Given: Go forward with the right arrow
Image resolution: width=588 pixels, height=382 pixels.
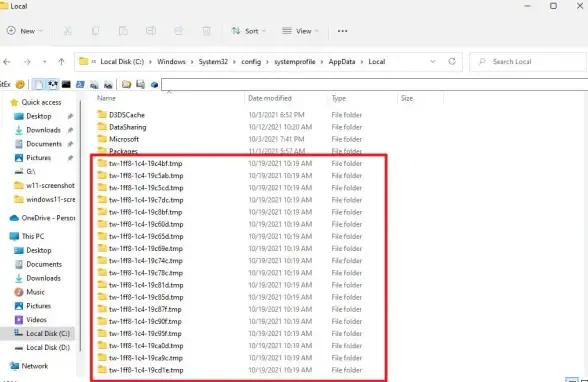Looking at the screenshot, I should 27,62.
